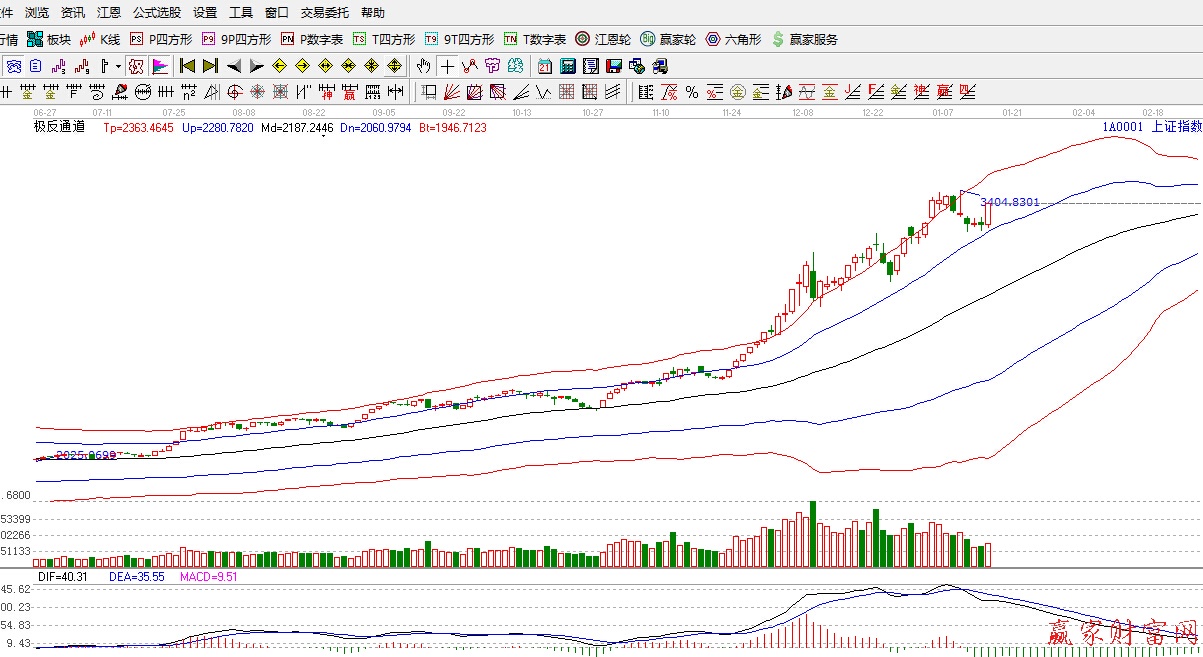Open dropdown arrow beside the bar-type icon

click(x=118, y=67)
